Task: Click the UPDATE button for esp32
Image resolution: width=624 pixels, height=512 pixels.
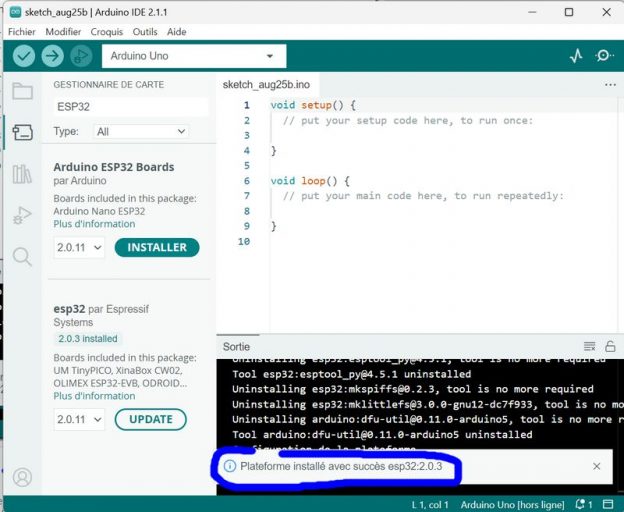Action: 151,419
